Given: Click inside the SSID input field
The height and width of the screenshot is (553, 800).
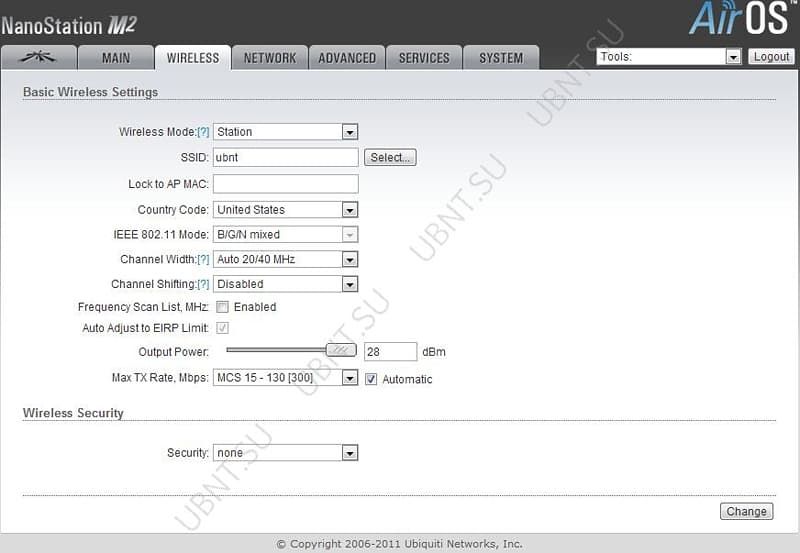Looking at the screenshot, I should pos(286,157).
